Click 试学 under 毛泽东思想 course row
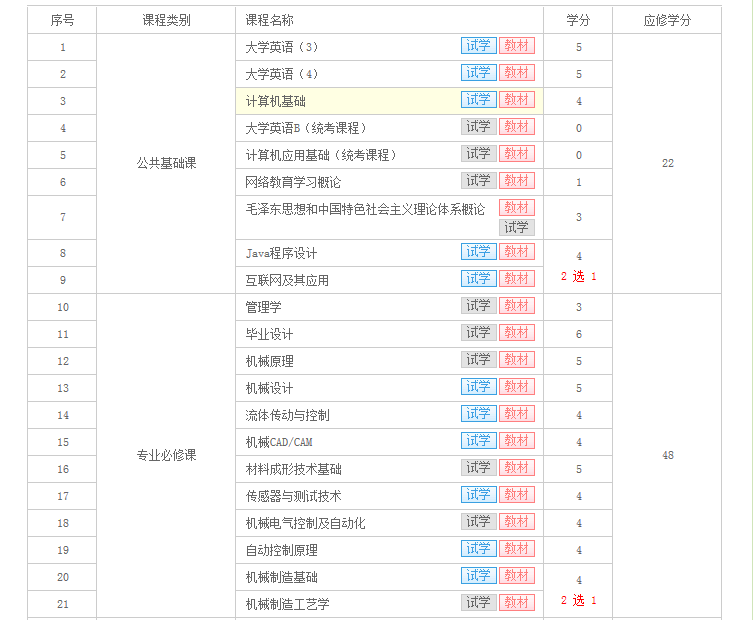753x620 pixels. click(517, 227)
